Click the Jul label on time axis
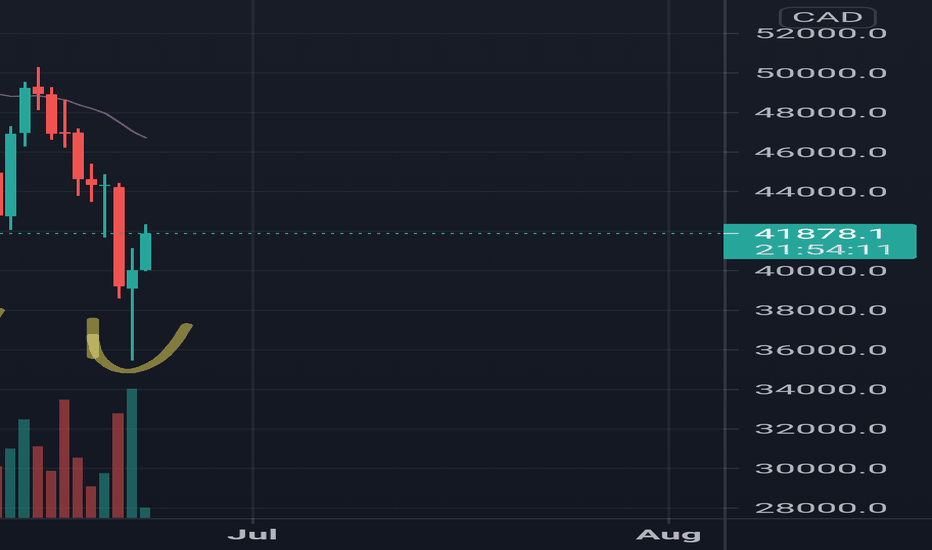 coord(253,535)
